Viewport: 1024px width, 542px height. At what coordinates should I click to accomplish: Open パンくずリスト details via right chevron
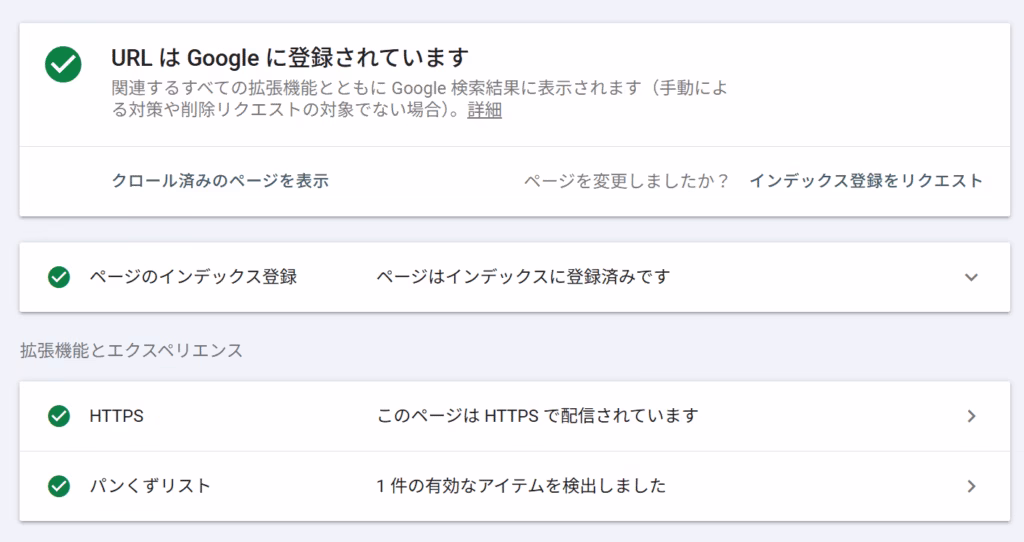point(971,487)
